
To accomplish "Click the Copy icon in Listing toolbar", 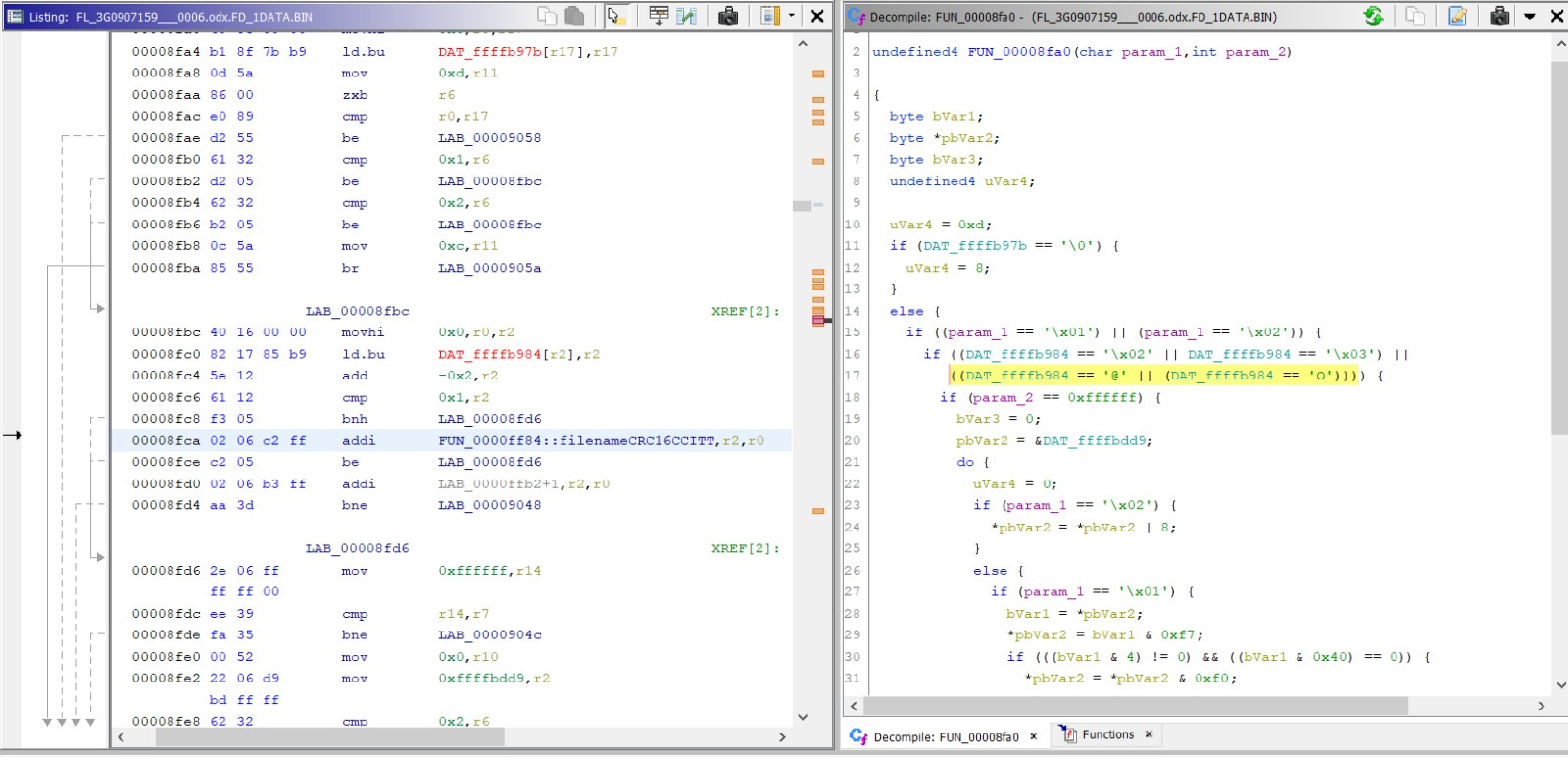I will click(547, 16).
